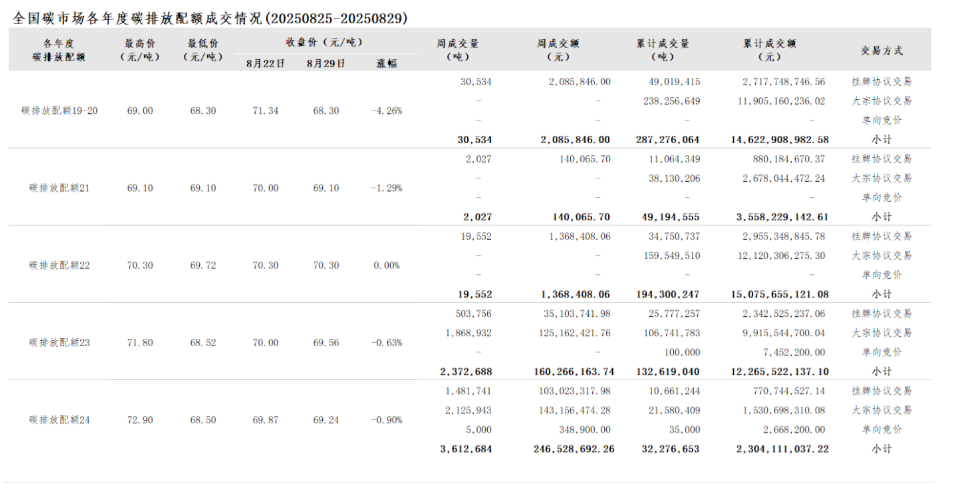Select the 碳排放配额21 row label

[x=59, y=188]
